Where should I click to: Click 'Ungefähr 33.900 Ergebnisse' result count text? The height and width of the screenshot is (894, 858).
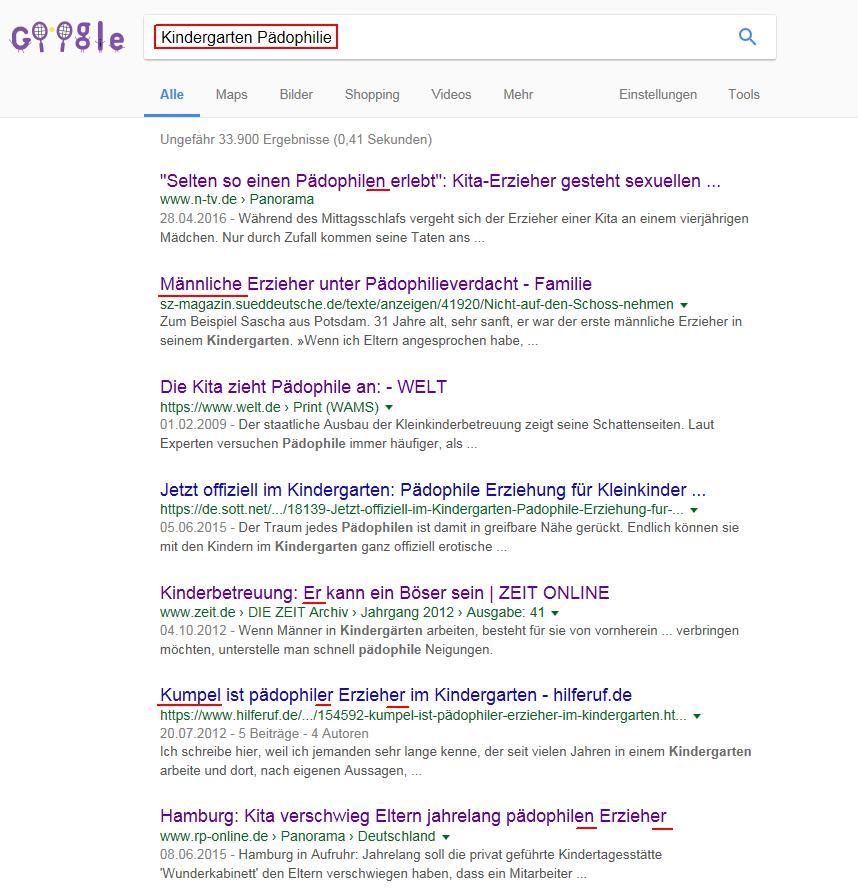coord(296,140)
